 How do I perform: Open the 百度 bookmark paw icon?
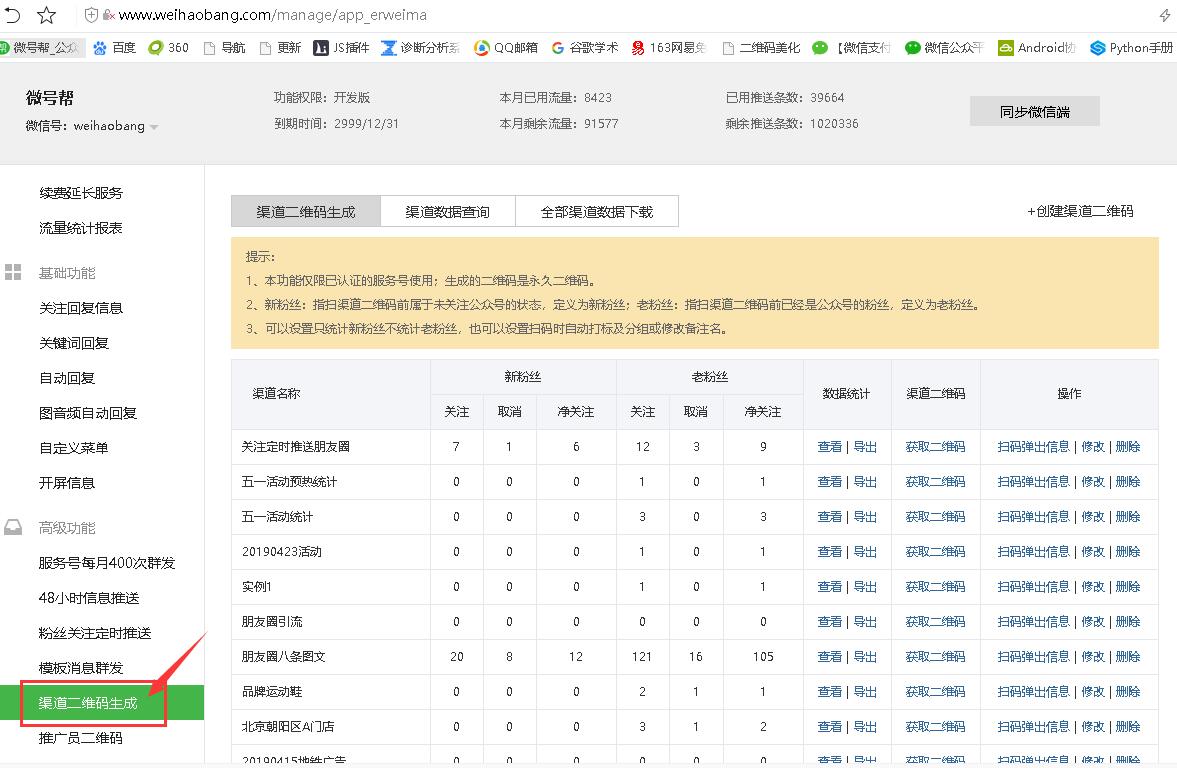[100, 47]
